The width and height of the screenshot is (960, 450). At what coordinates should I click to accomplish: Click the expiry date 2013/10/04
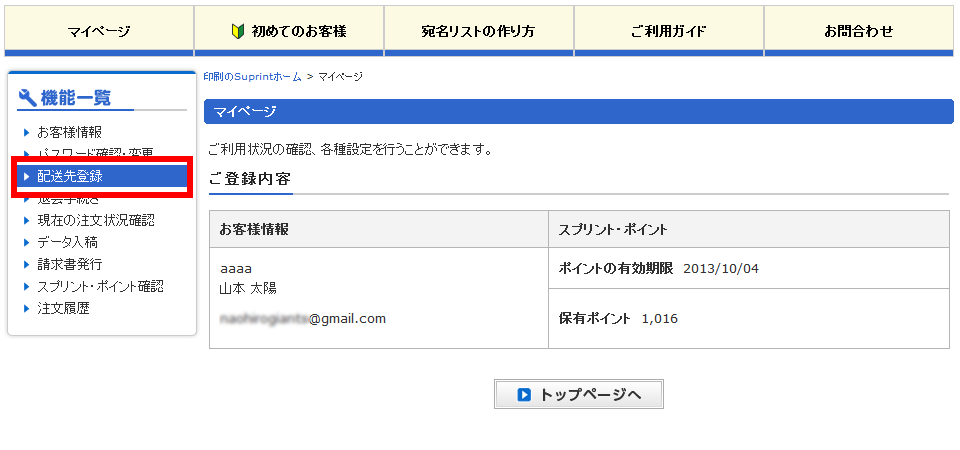(x=721, y=268)
